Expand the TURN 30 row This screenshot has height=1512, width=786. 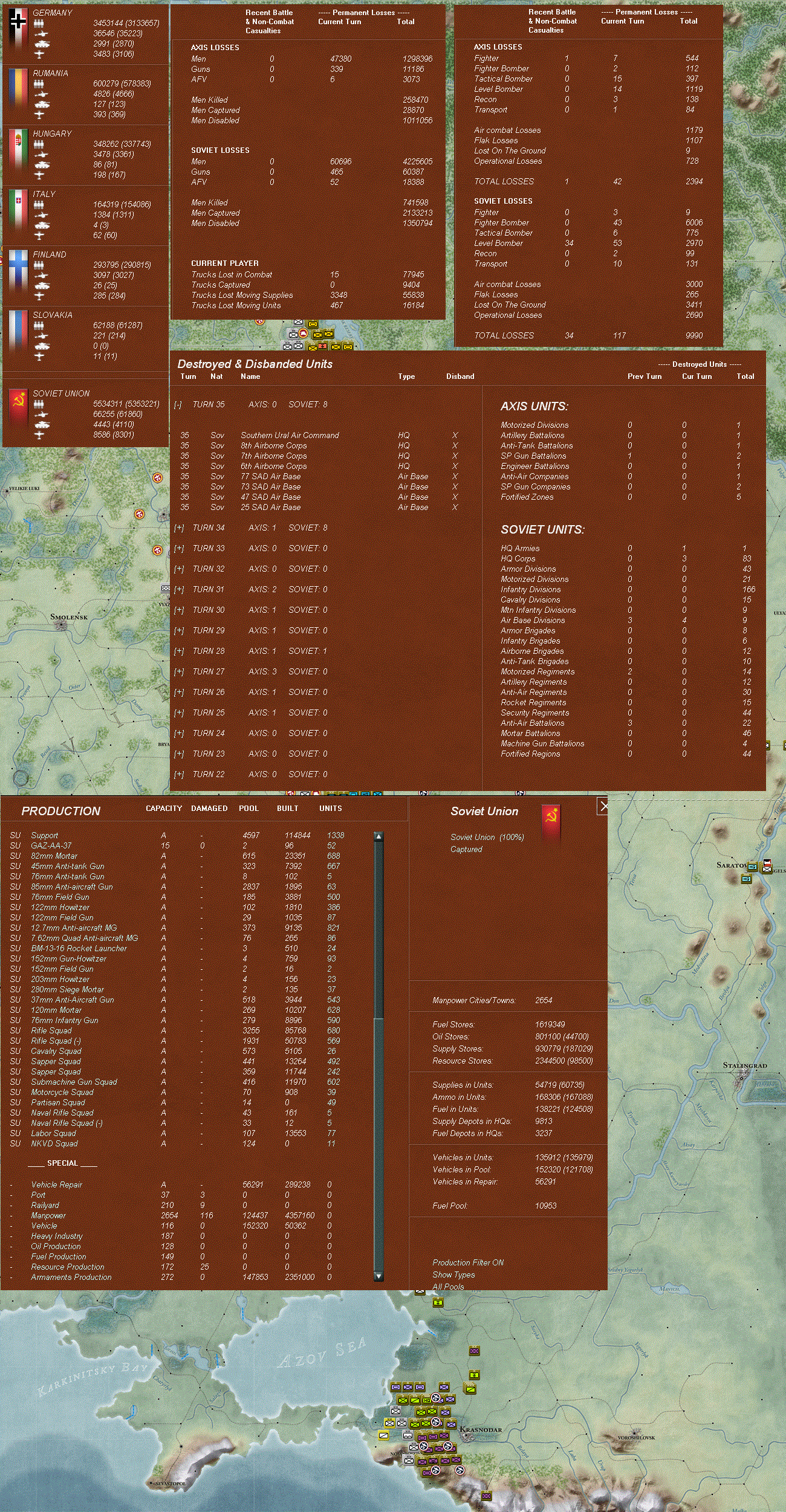point(179,610)
